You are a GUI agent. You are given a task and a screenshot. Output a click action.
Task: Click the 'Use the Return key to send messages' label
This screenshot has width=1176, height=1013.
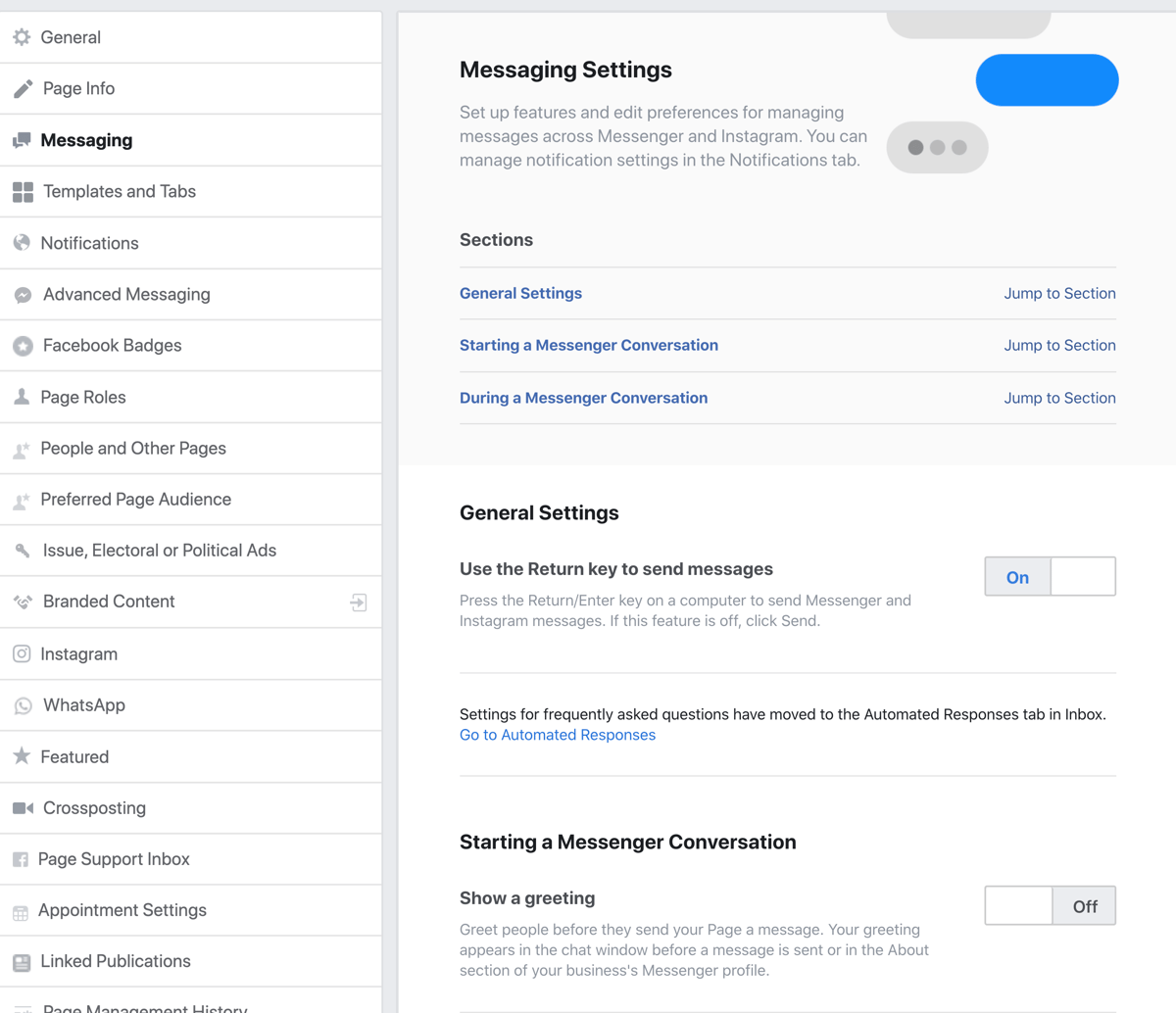pos(616,569)
